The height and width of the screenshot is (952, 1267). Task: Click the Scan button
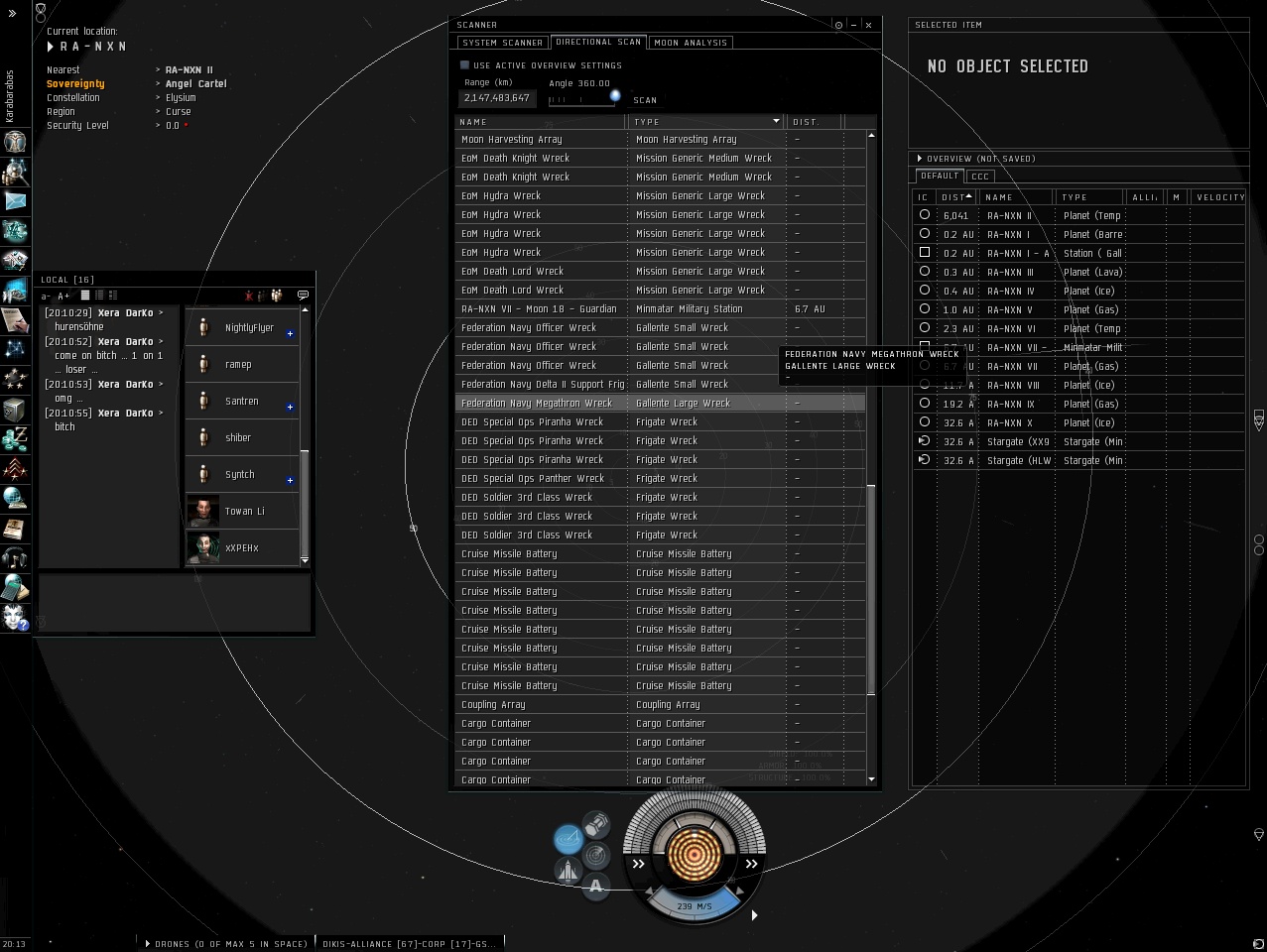[645, 100]
